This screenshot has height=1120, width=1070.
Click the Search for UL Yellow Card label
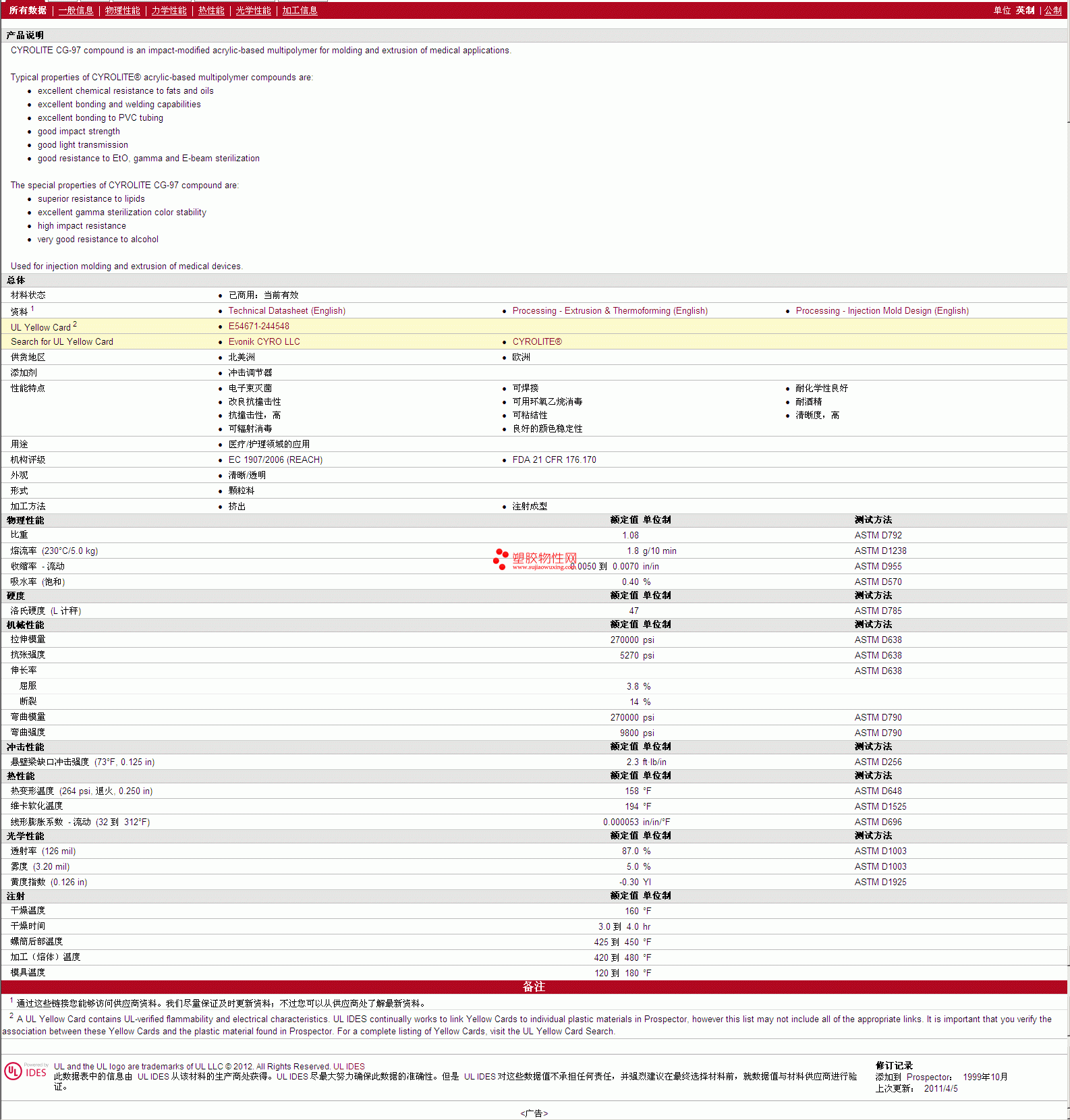(x=62, y=342)
